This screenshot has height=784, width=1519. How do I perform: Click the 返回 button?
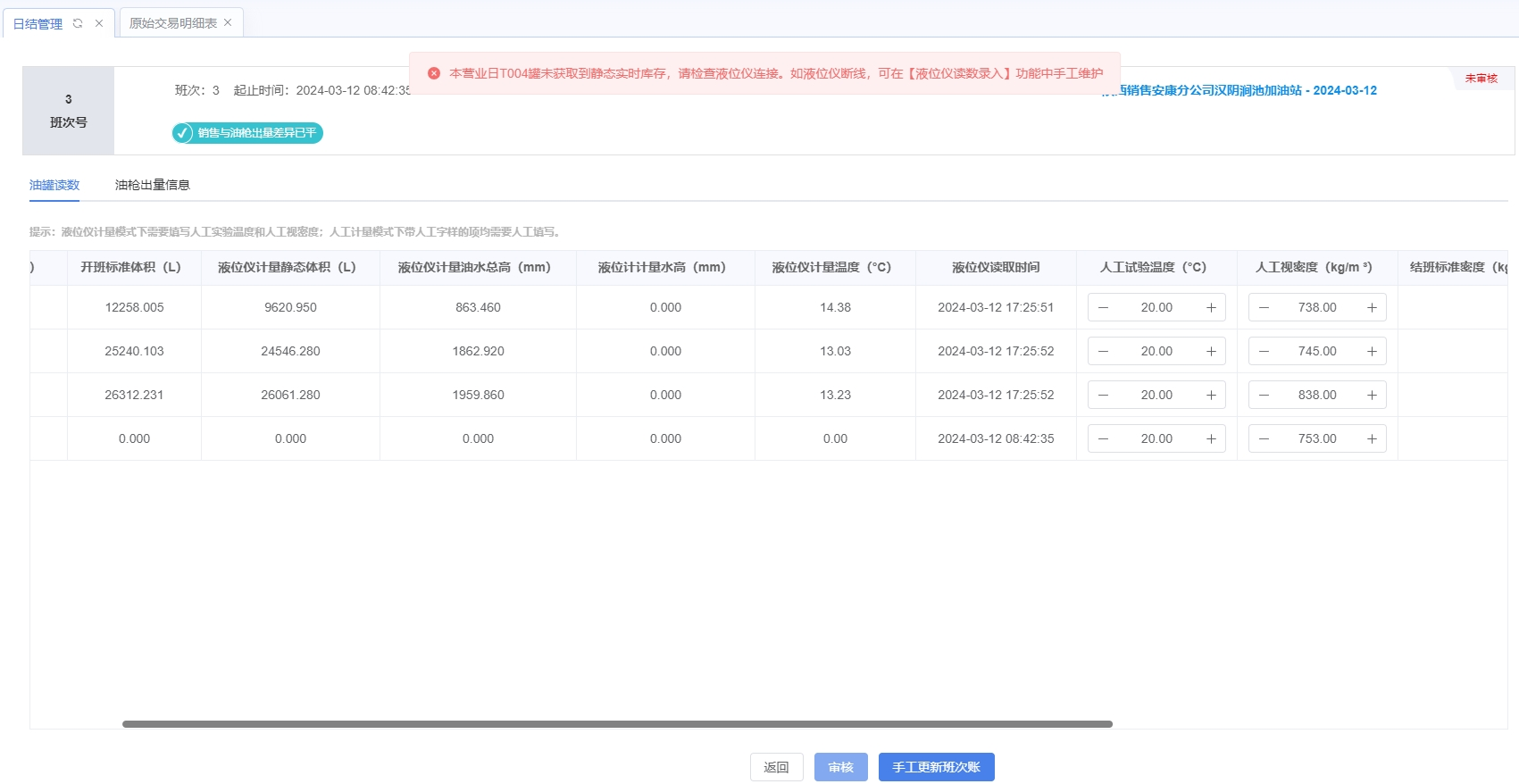pos(776,767)
